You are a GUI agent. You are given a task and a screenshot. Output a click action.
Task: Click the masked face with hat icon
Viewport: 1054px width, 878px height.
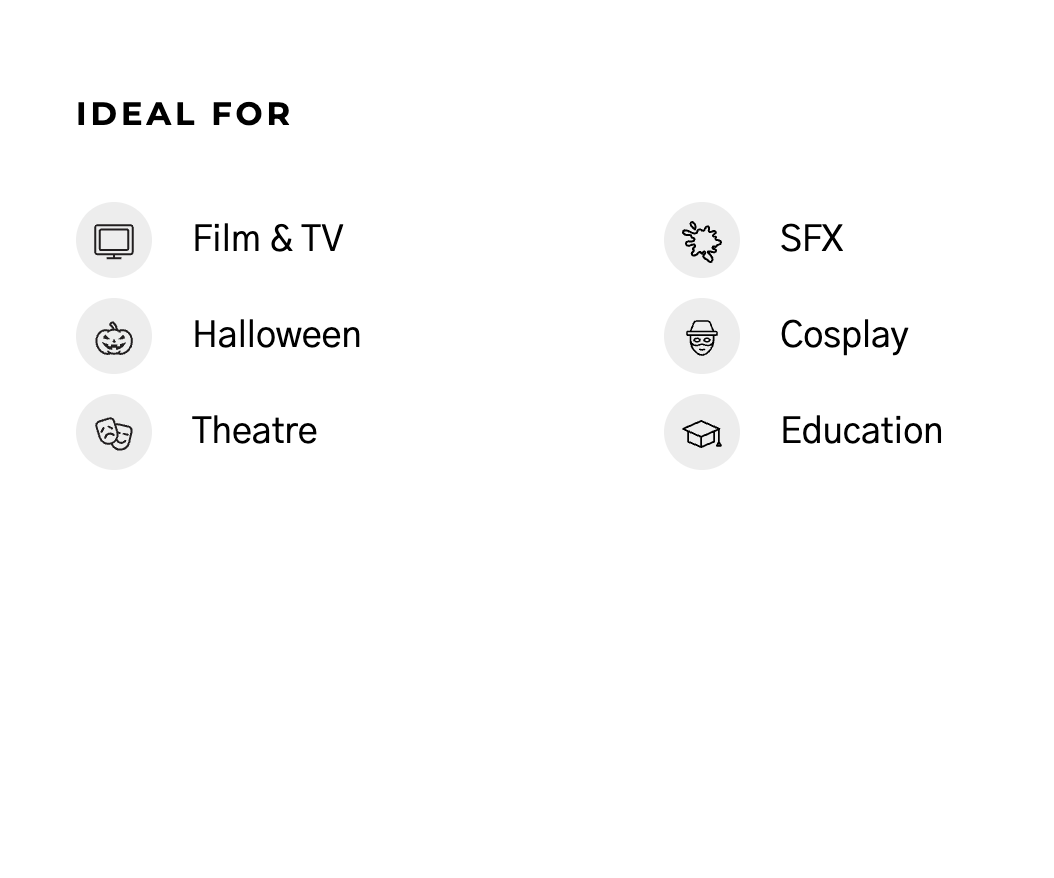702,337
